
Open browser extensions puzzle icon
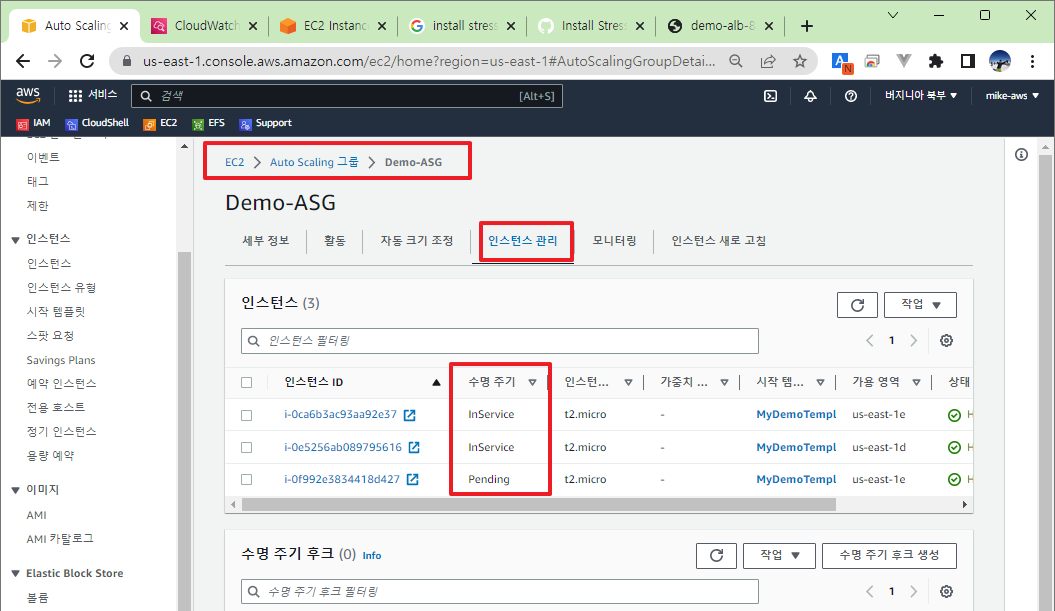[x=935, y=61]
